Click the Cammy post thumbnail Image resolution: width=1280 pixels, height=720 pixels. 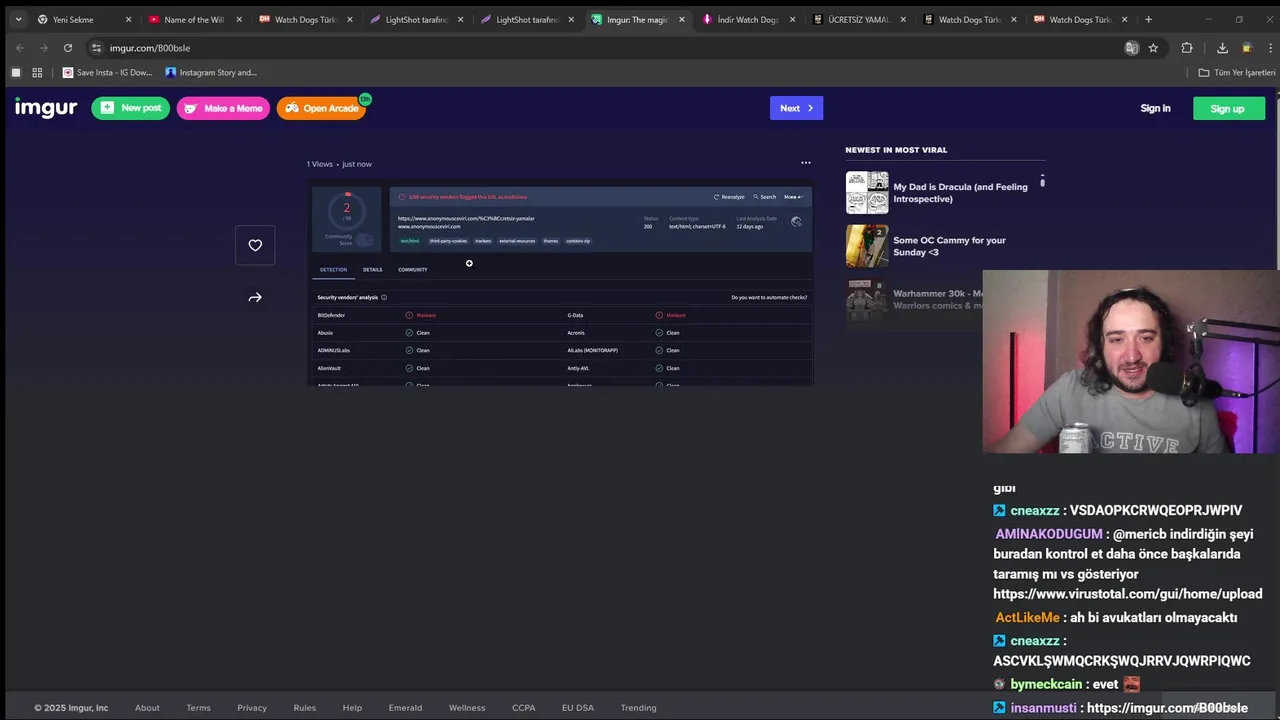(867, 246)
